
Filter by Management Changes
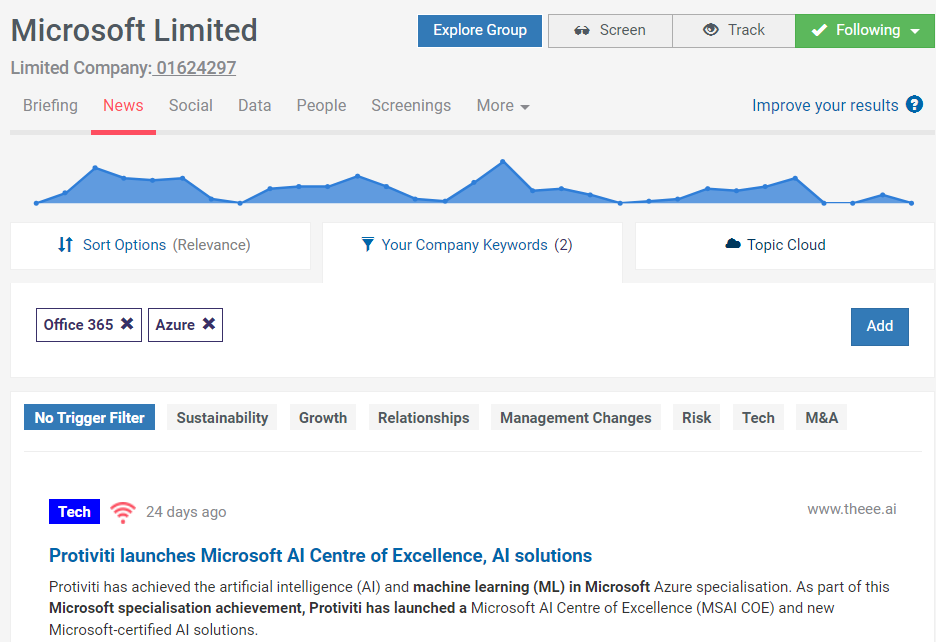click(x=575, y=417)
